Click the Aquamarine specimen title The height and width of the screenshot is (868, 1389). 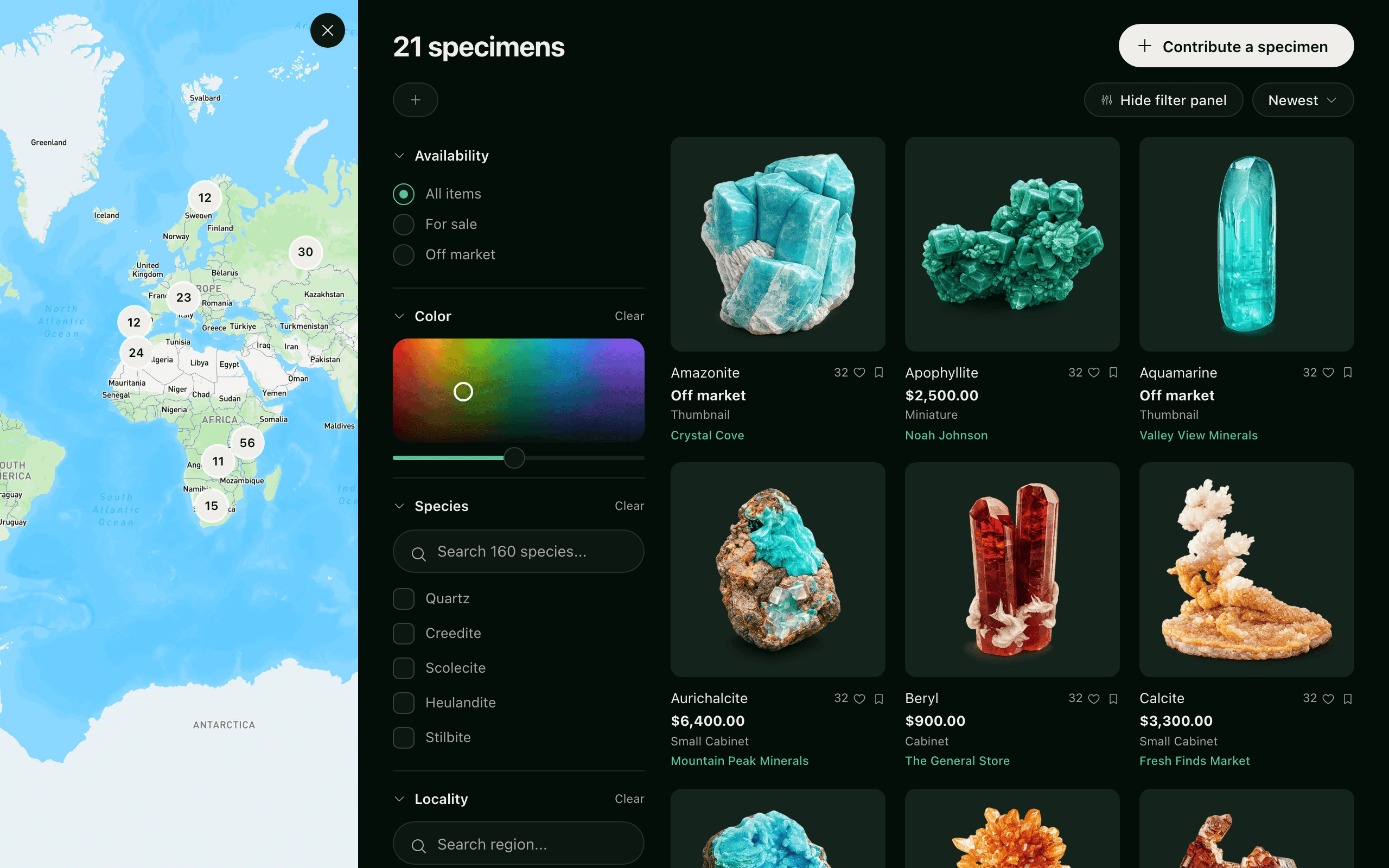pos(1178,373)
